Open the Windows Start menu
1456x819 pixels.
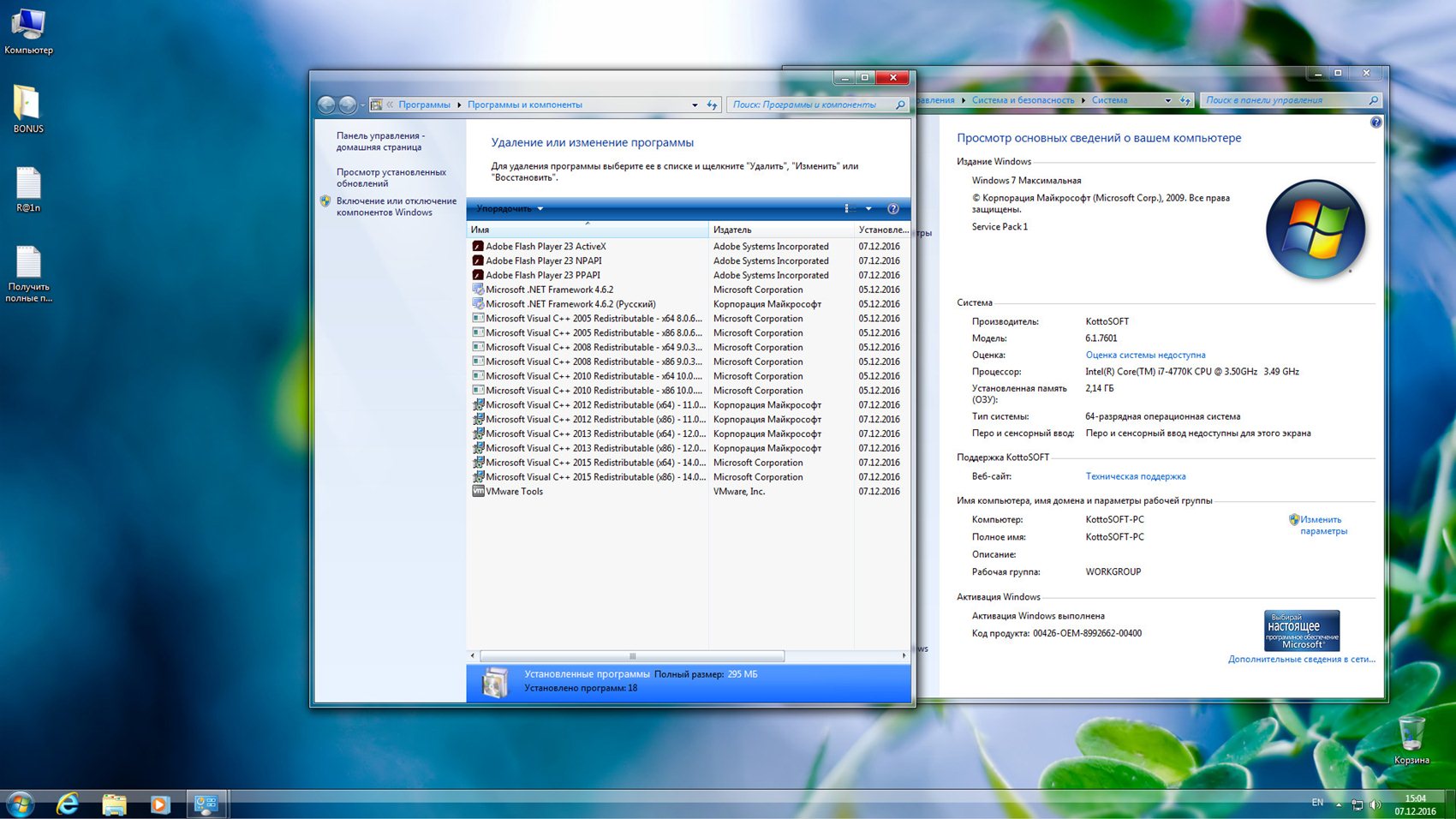point(21,804)
